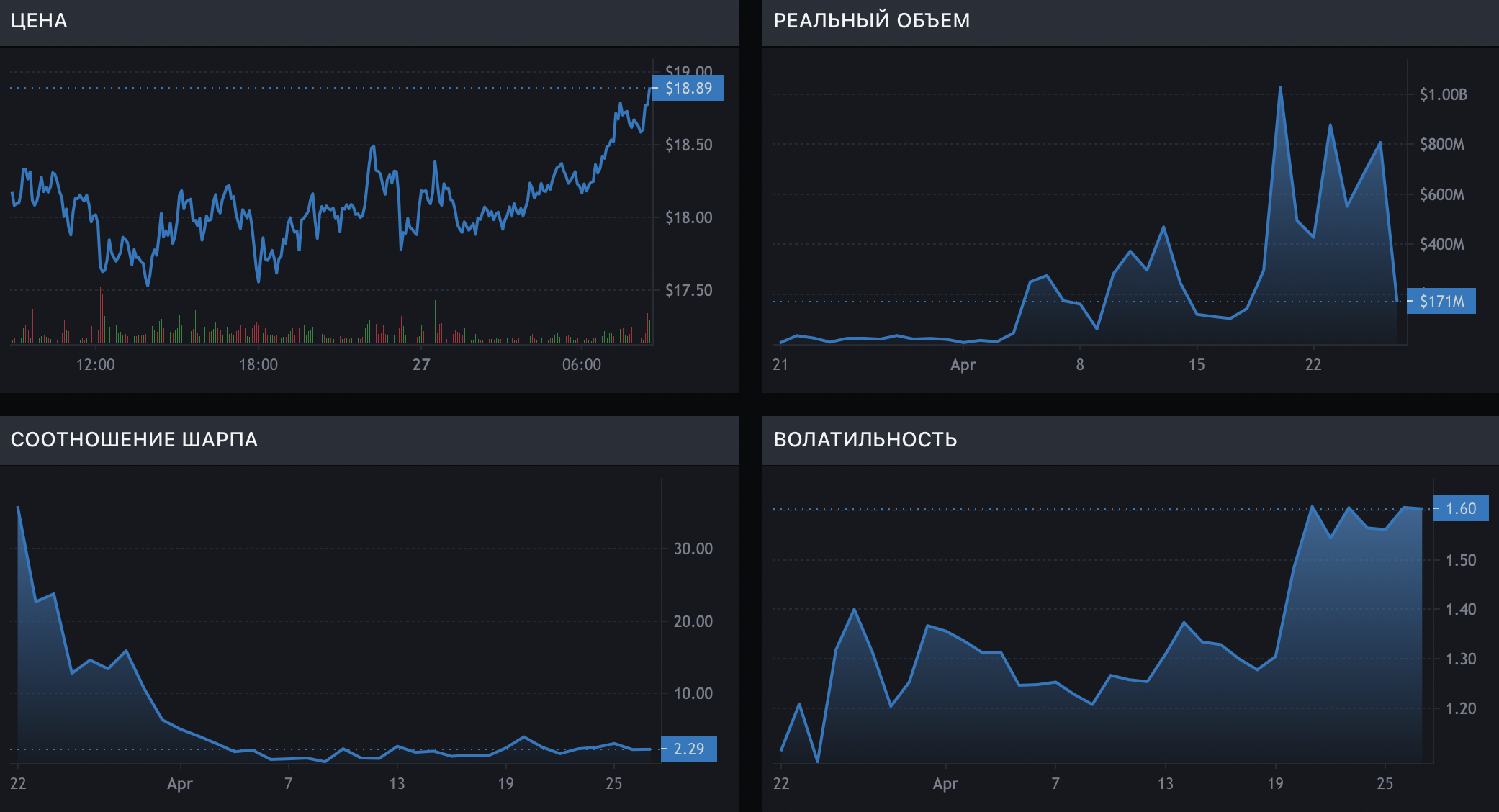Select the ВОЛАТИЛЬНОСТЬ panel heading

[x=865, y=440]
